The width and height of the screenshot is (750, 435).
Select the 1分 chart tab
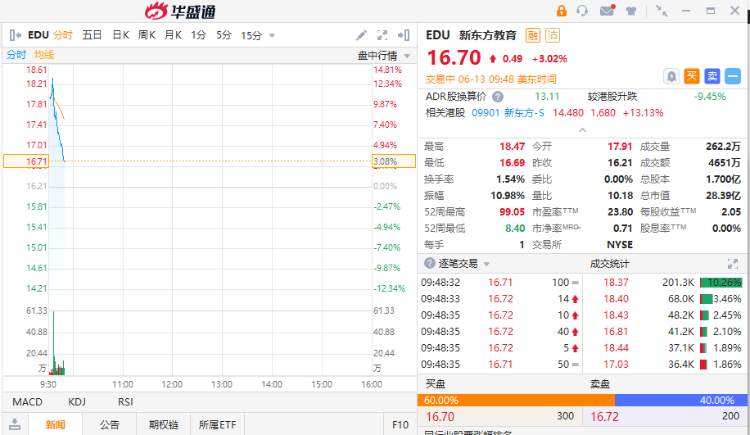[x=198, y=35]
